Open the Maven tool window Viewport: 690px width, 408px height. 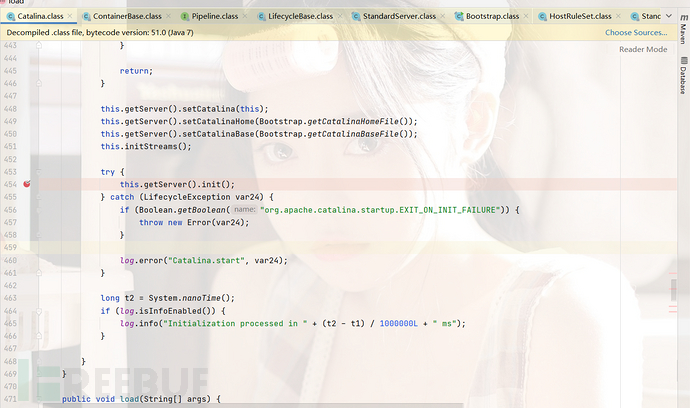click(x=683, y=29)
